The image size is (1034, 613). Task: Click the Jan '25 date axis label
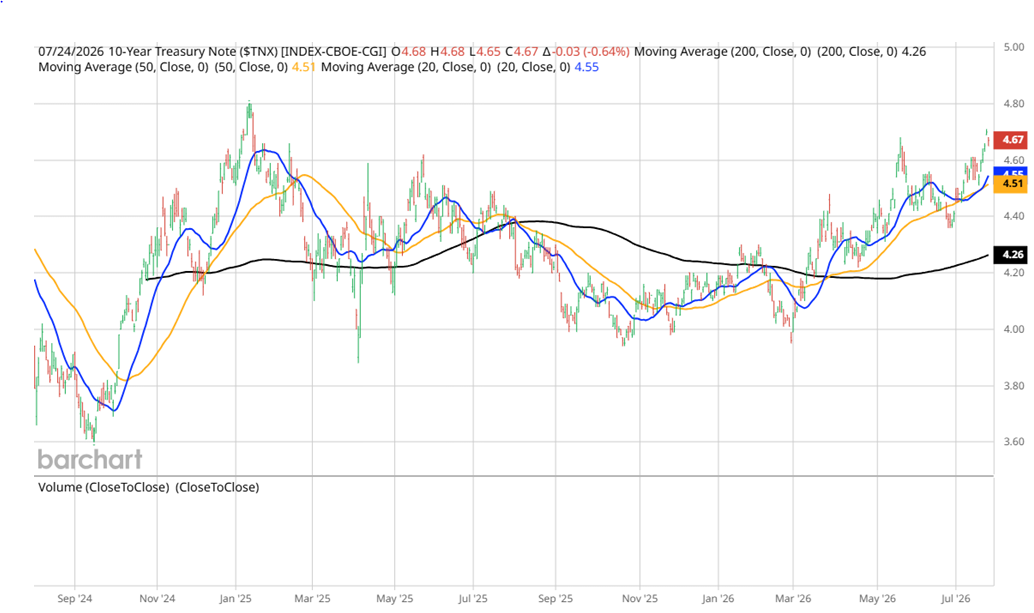tap(235, 598)
